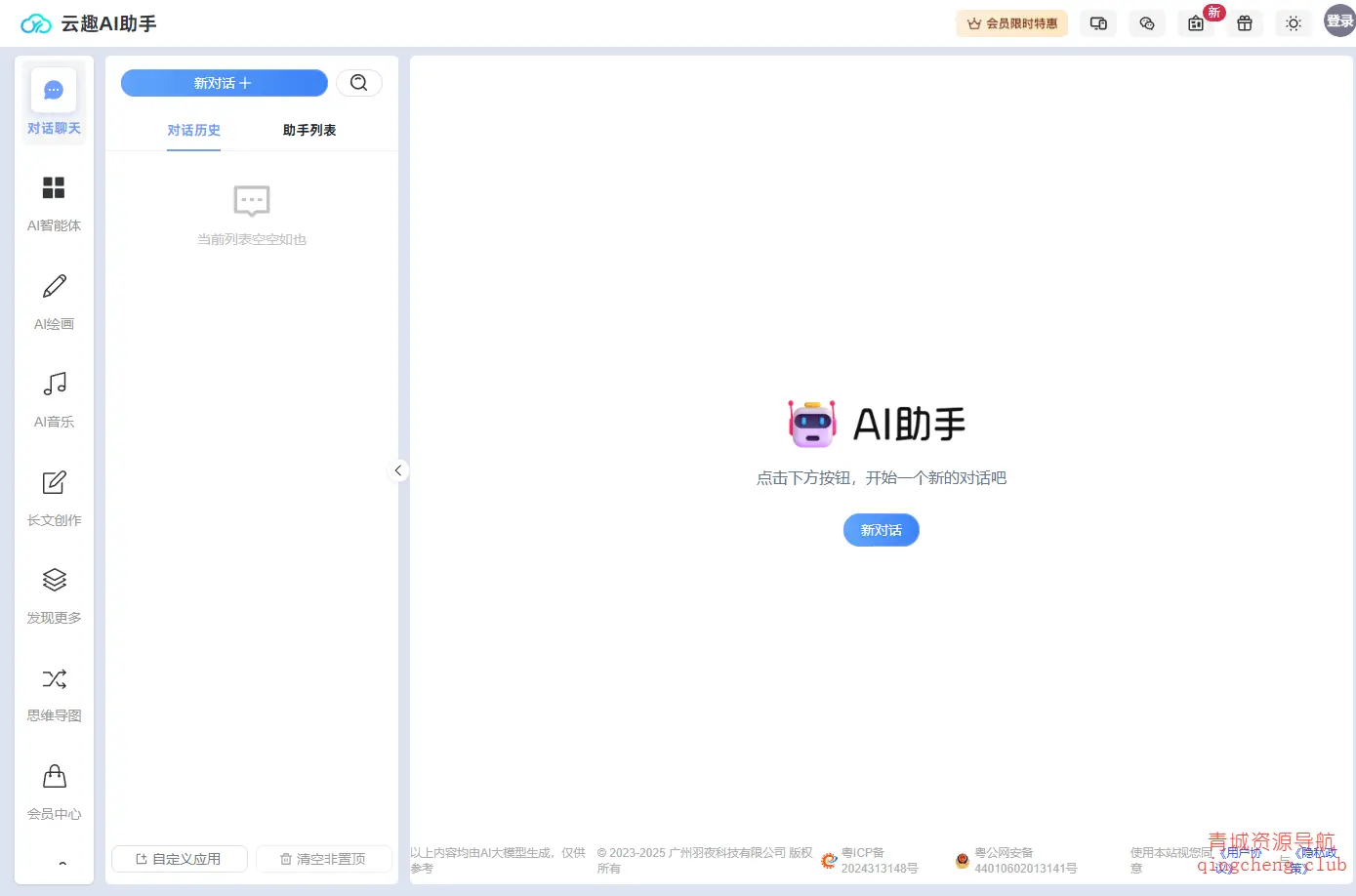Screen dimensions: 1356x896
Task: Switch to the 对话历史 tab
Action: click(193, 130)
